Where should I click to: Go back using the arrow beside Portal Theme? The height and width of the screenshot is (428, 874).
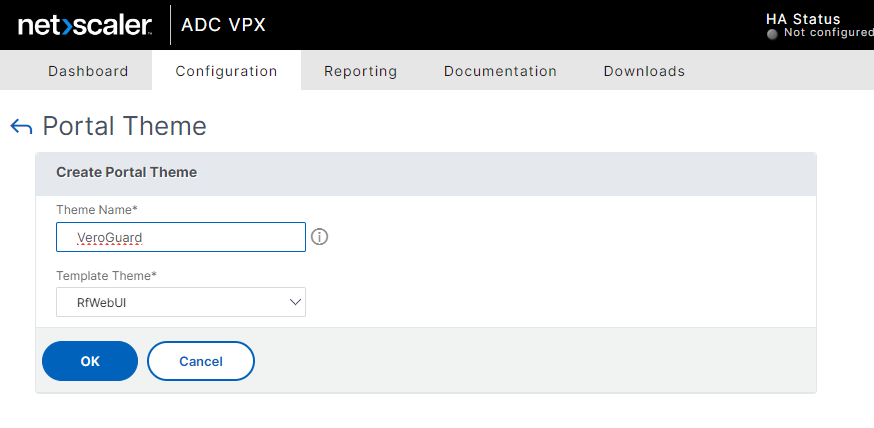21,126
